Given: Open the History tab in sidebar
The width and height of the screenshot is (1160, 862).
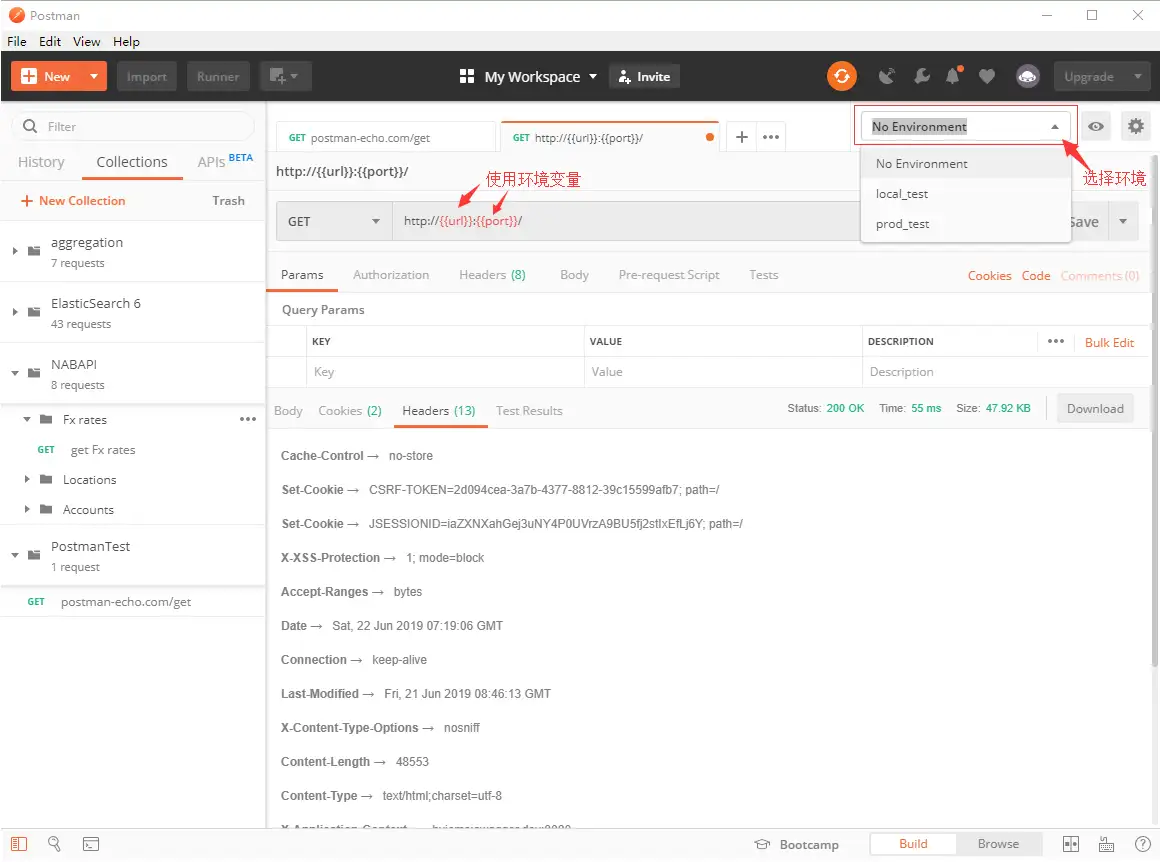Looking at the screenshot, I should pos(41,162).
